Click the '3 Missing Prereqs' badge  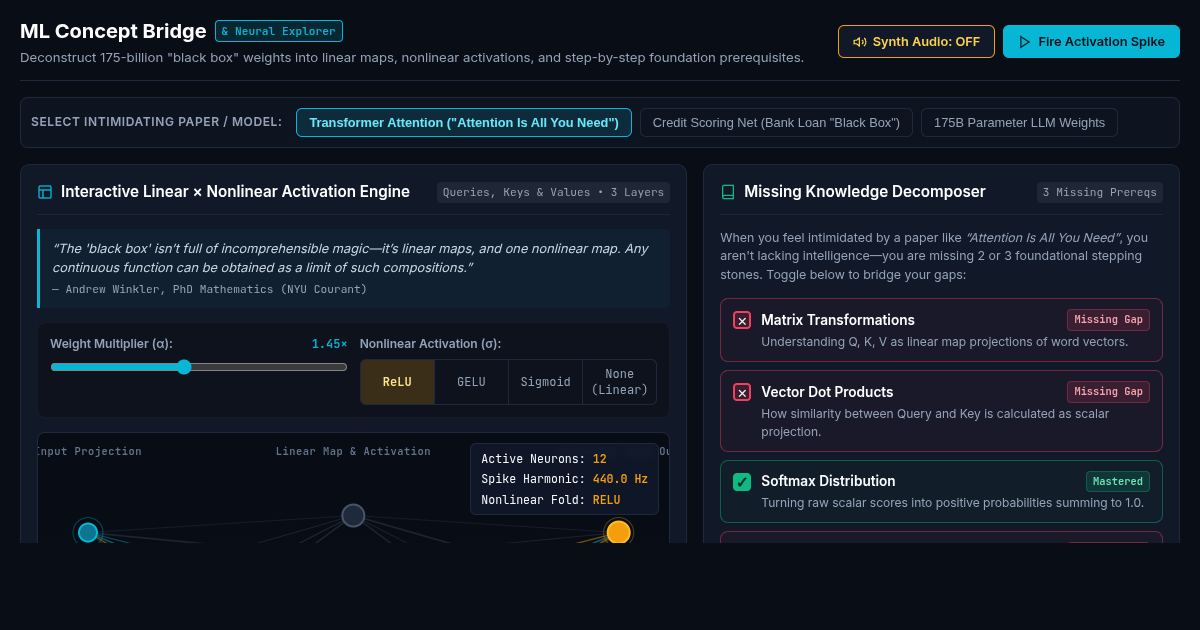pyautogui.click(x=1099, y=192)
